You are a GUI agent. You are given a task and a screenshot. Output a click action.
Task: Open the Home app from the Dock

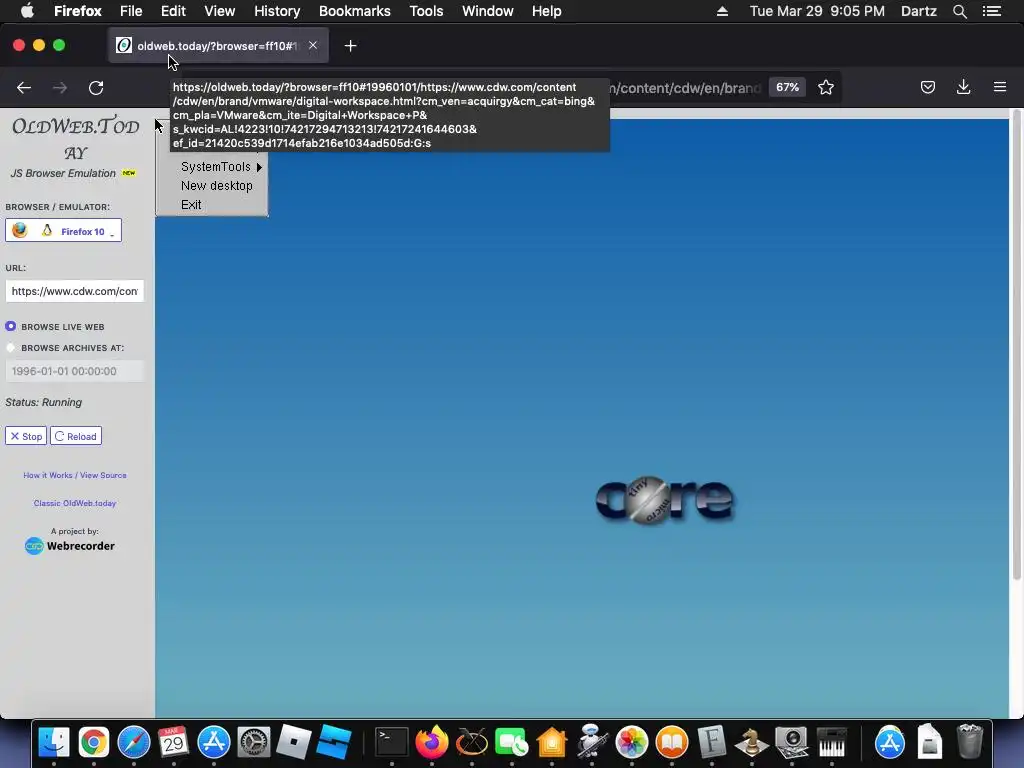pos(552,742)
